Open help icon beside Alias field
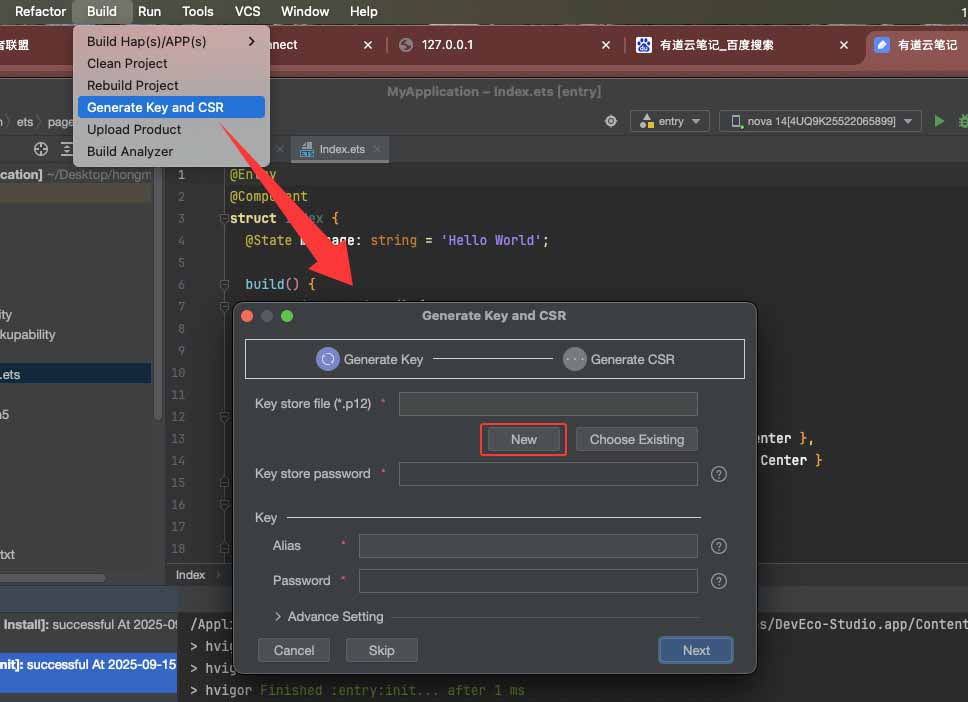Image resolution: width=968 pixels, height=702 pixels. [718, 546]
